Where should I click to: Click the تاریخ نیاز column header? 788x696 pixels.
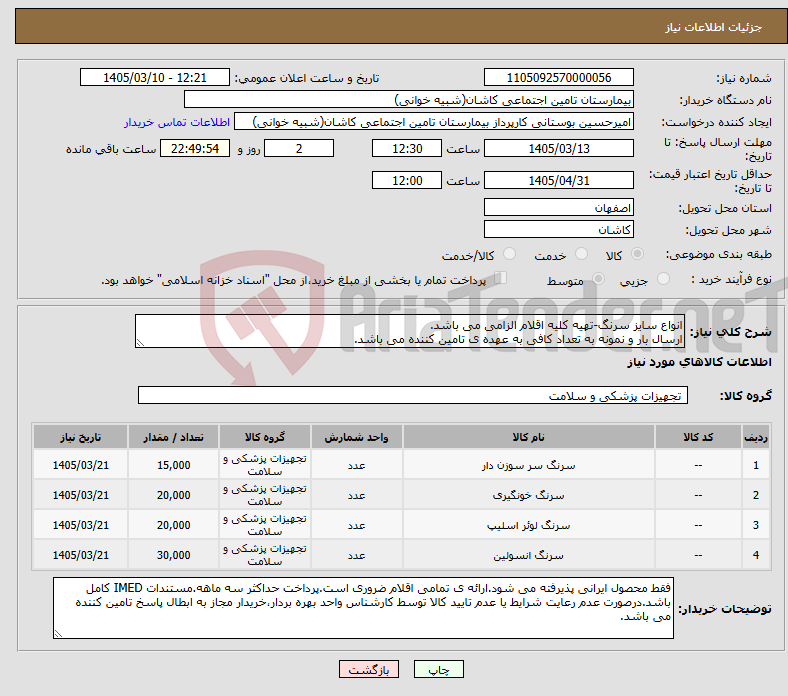point(80,437)
